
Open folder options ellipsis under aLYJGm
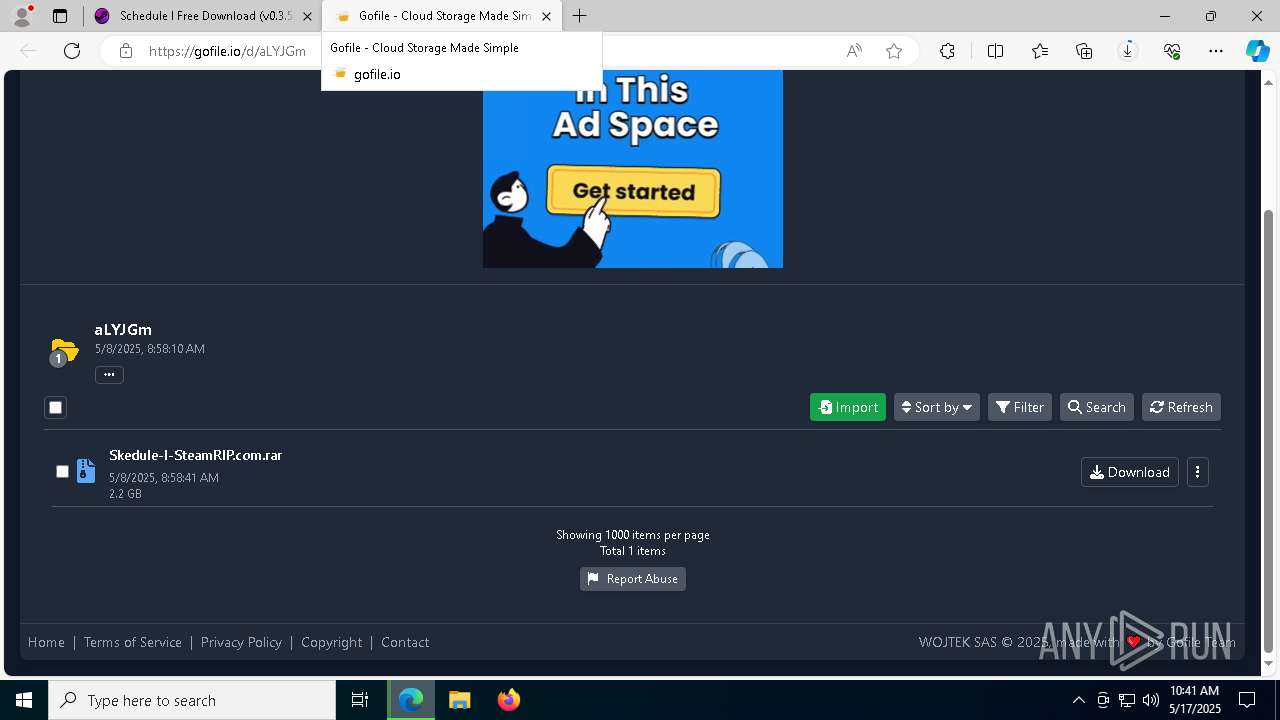click(x=109, y=375)
